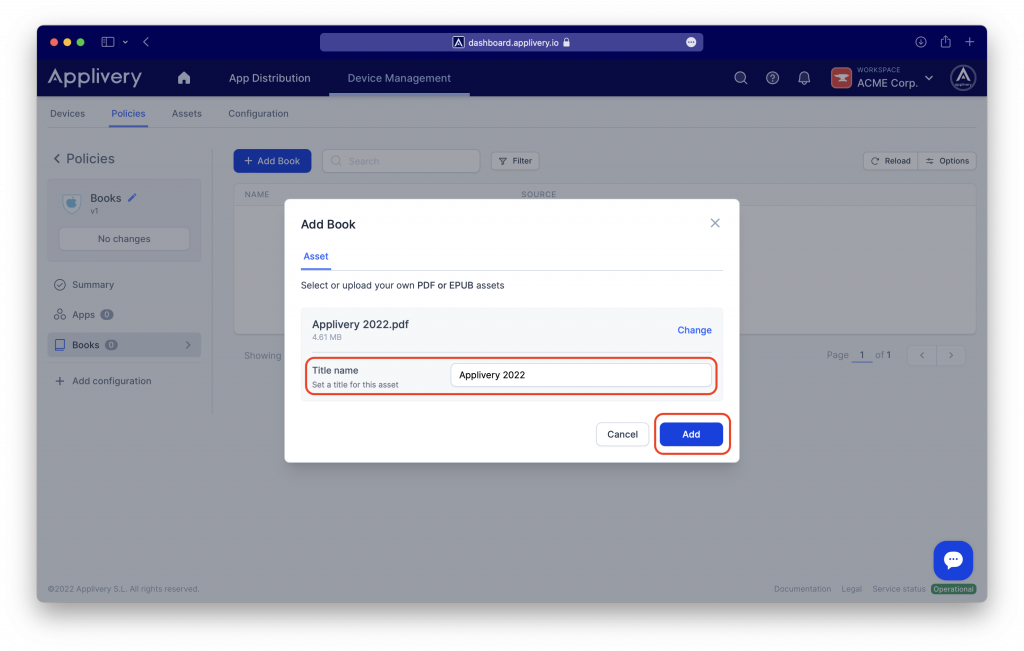Image resolution: width=1024 pixels, height=651 pixels.
Task: Expand the Books sidebar chevron
Action: (188, 345)
